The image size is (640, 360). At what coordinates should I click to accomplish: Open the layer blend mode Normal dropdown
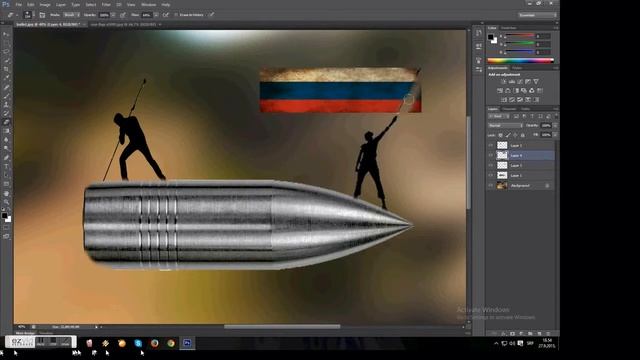(505, 125)
